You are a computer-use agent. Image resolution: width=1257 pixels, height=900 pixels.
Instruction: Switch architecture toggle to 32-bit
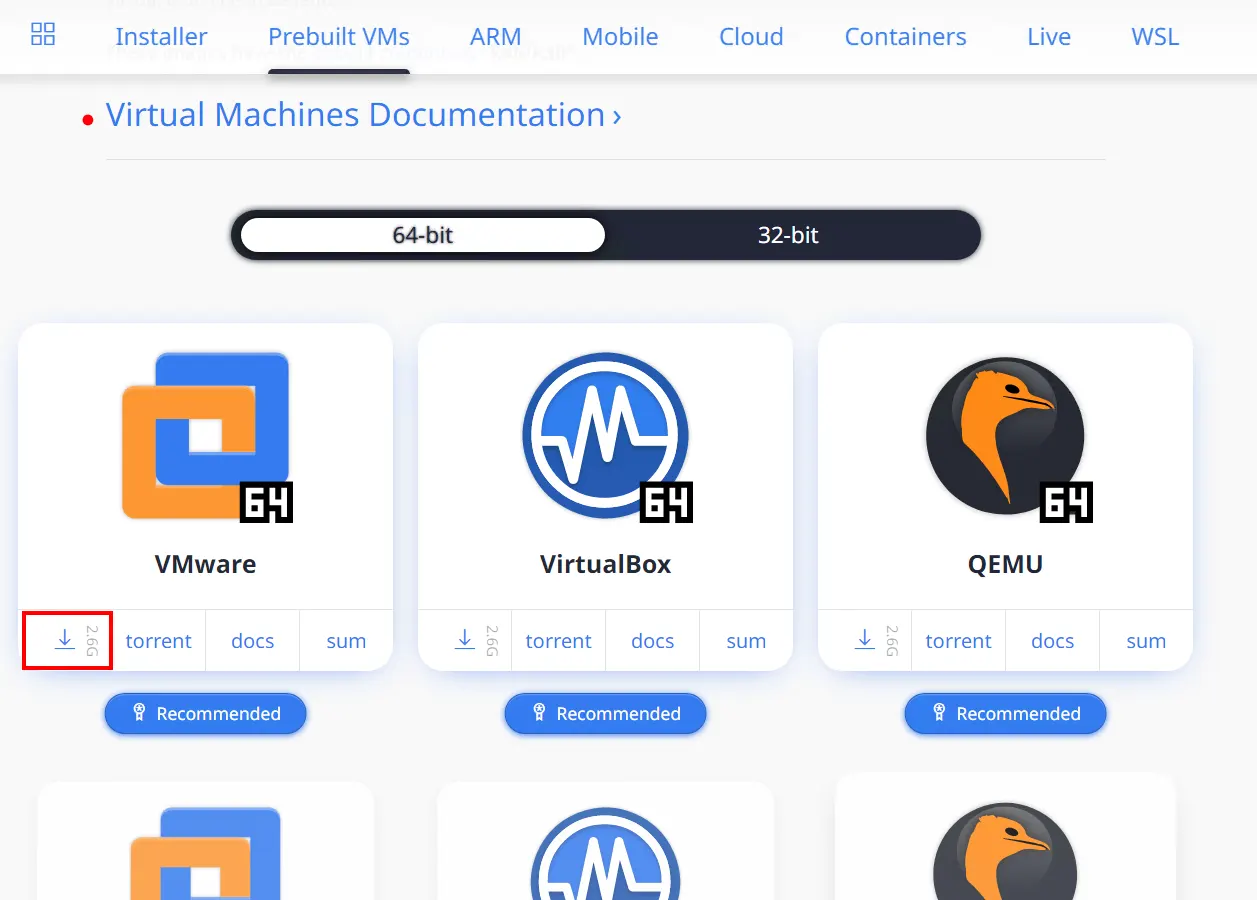tap(788, 235)
